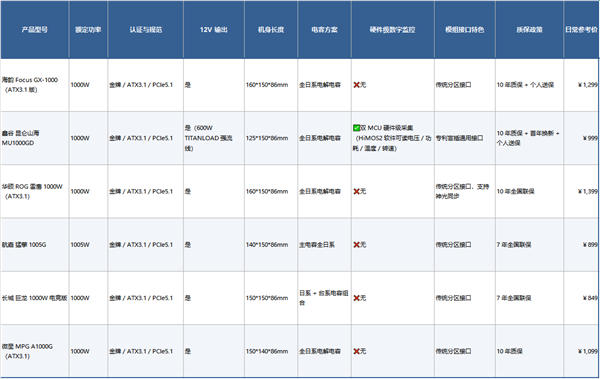Click the 1005W rated power cell
The width and height of the screenshot is (600, 379).
88,245
